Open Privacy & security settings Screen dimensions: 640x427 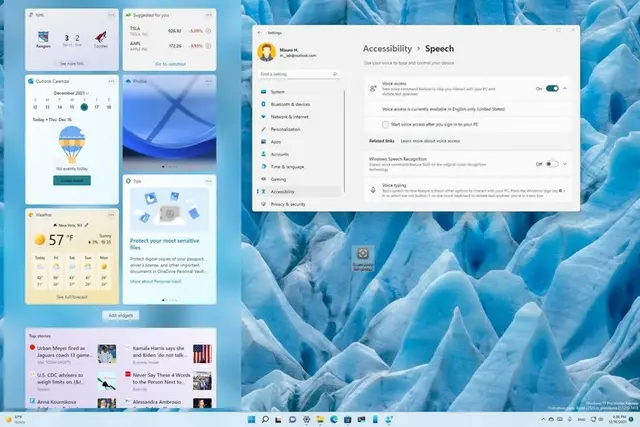(x=300, y=204)
